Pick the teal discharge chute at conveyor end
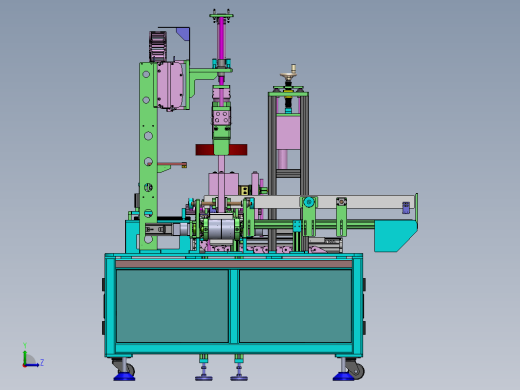The image size is (520, 390). pyautogui.click(x=396, y=236)
